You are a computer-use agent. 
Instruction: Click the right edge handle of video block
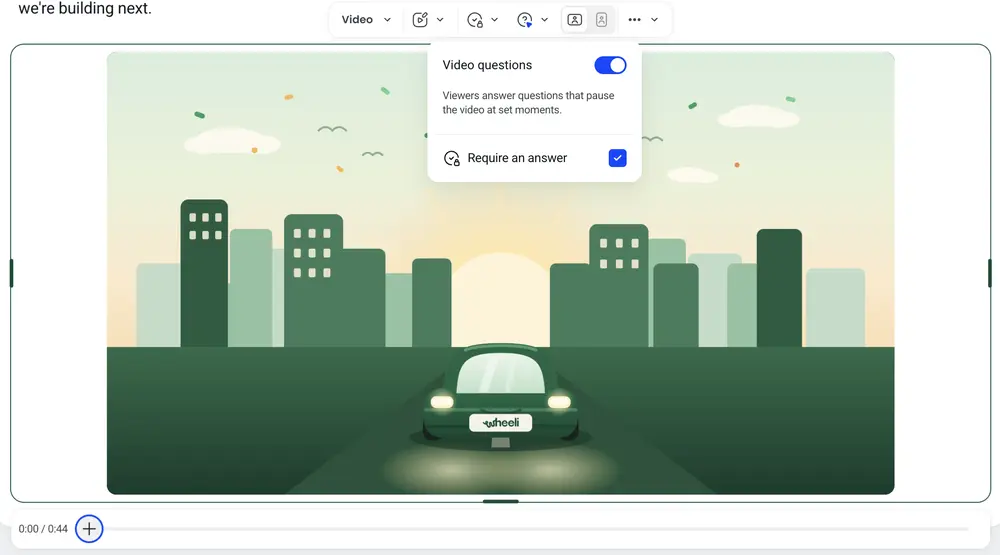pos(990,273)
